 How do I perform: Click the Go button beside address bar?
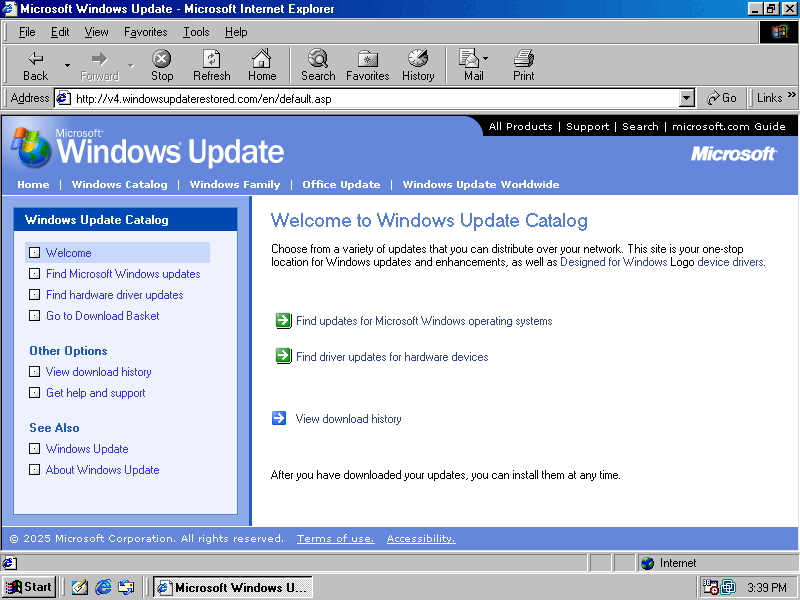point(722,98)
